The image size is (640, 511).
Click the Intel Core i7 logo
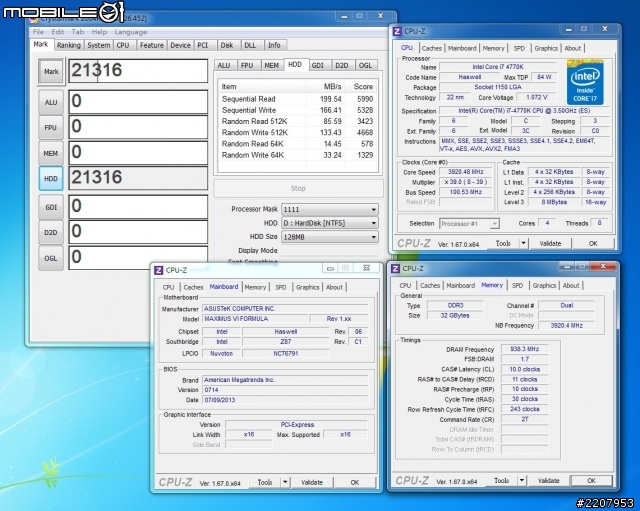point(585,82)
